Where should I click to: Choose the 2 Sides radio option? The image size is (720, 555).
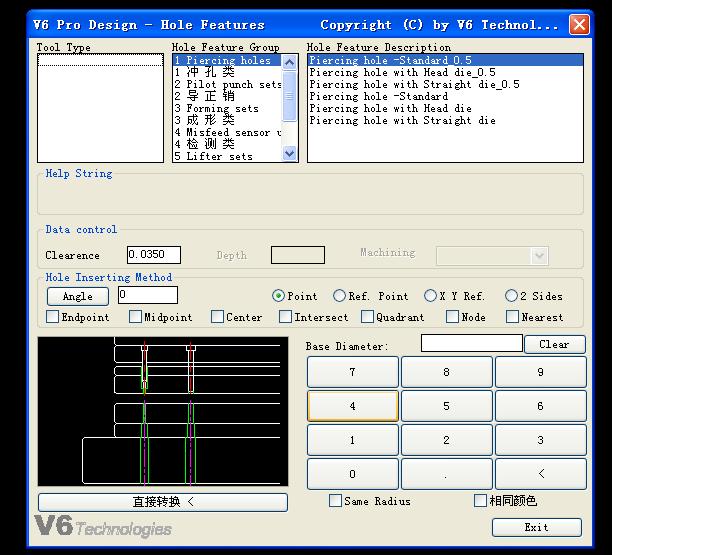tap(511, 296)
